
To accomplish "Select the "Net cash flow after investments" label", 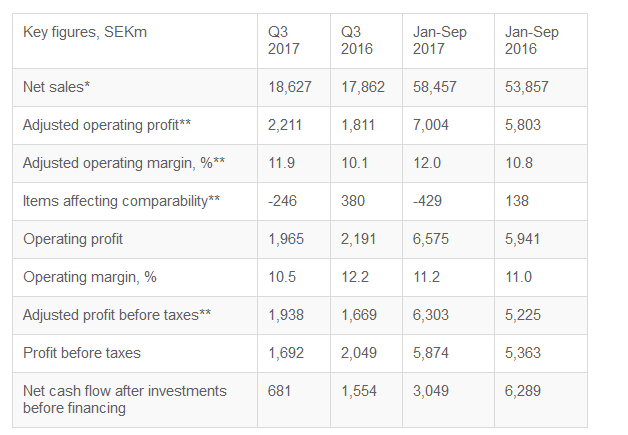I will (124, 390).
